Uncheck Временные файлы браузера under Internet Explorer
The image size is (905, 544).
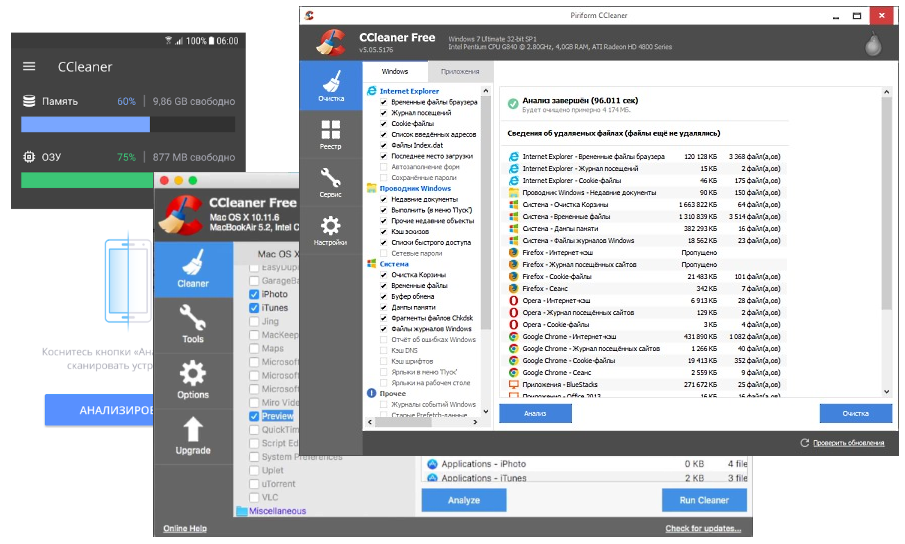click(x=383, y=102)
